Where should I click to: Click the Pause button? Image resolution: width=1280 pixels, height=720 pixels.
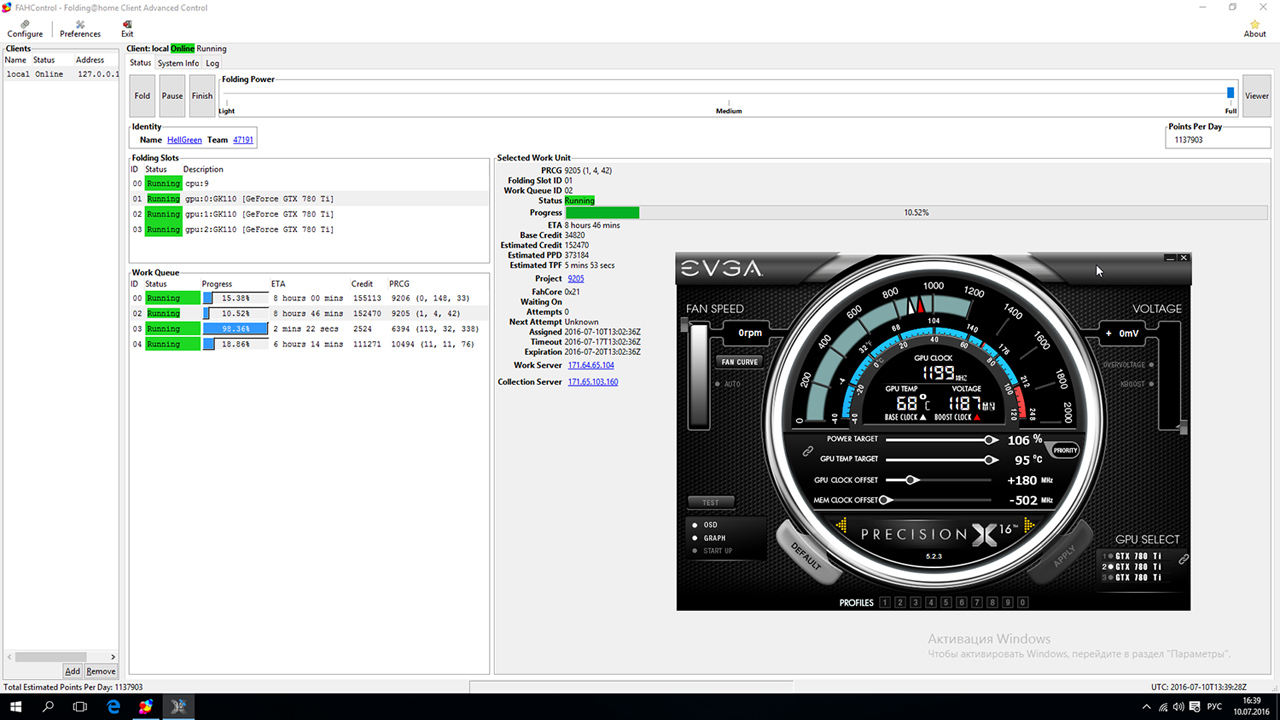tap(172, 96)
